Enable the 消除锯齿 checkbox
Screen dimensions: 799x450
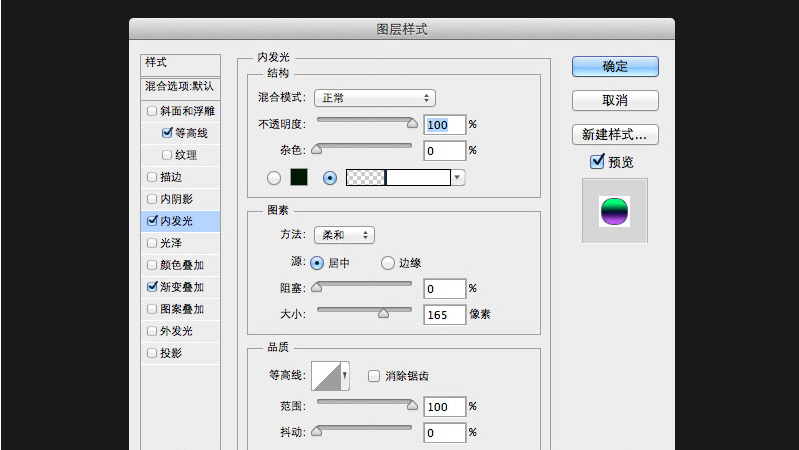click(x=374, y=376)
